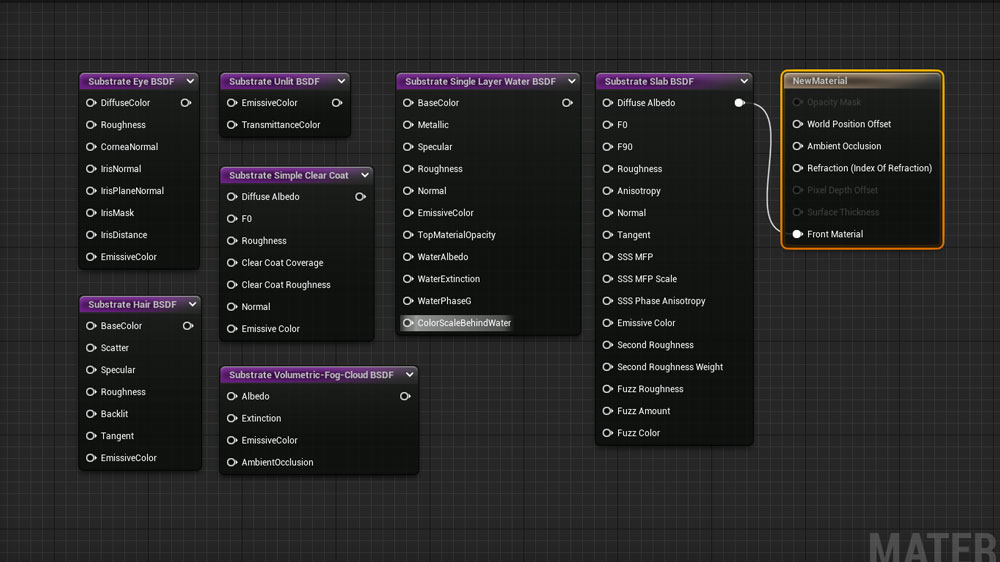Click the Refraction (Index Of Refraction) pin
The image size is (1000, 562).
797,168
